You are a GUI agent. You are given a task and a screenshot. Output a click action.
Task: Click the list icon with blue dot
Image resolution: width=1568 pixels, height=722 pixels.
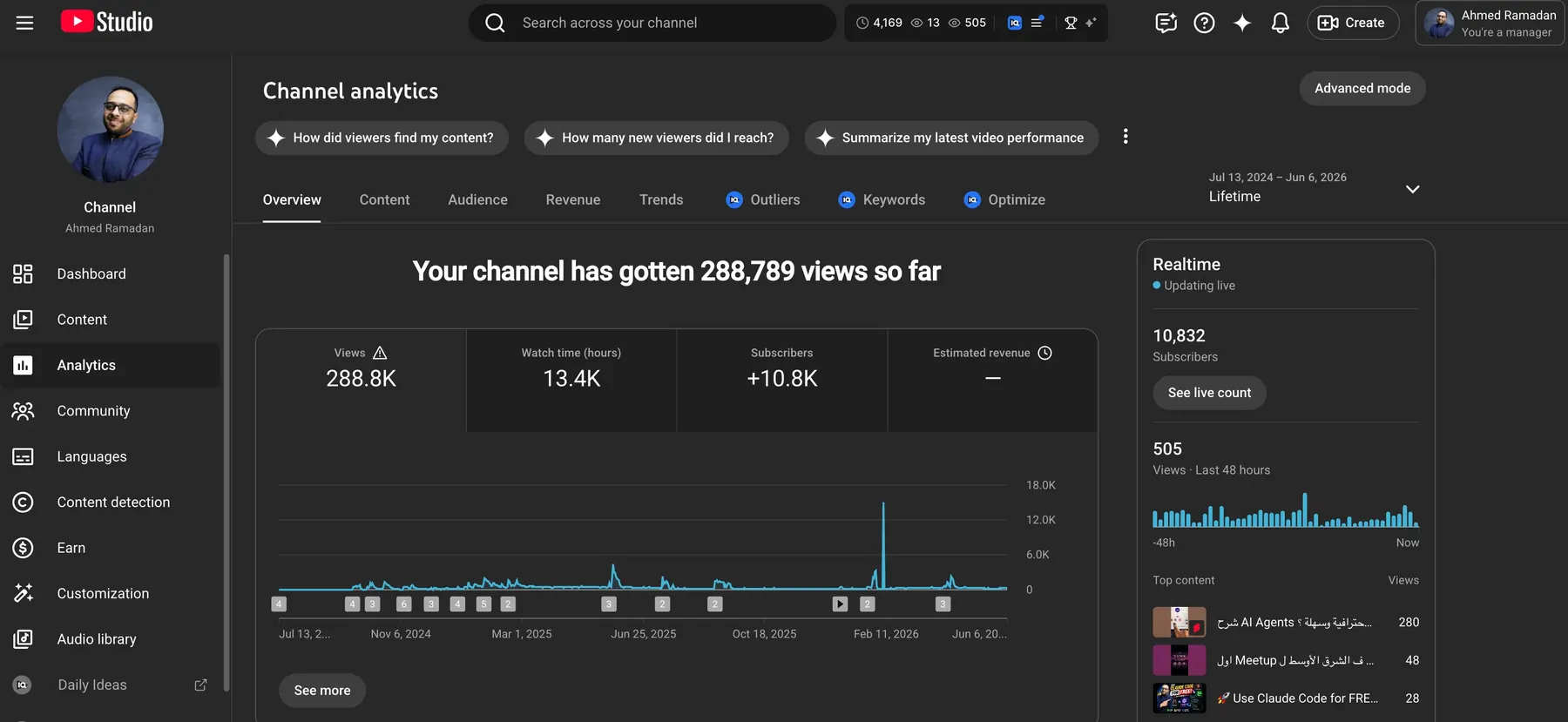[1037, 23]
